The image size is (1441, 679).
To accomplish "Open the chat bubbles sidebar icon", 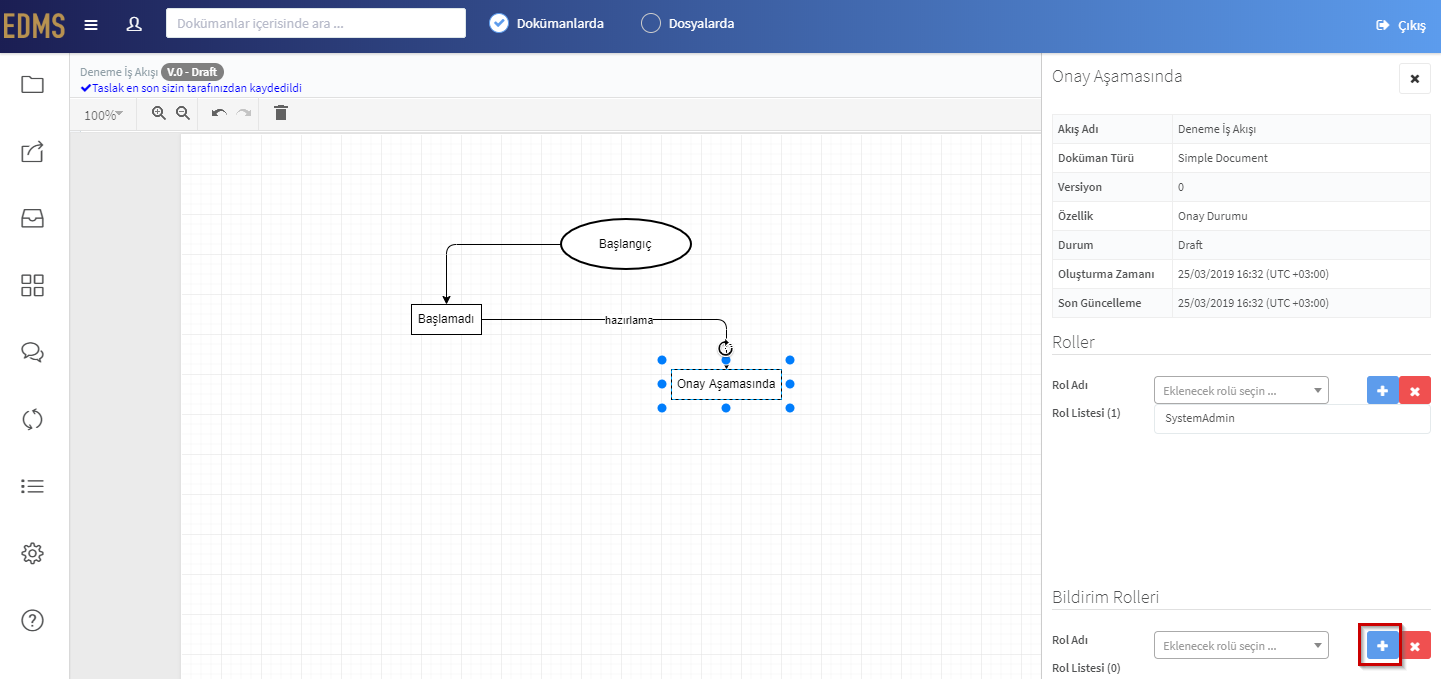I will tap(33, 352).
